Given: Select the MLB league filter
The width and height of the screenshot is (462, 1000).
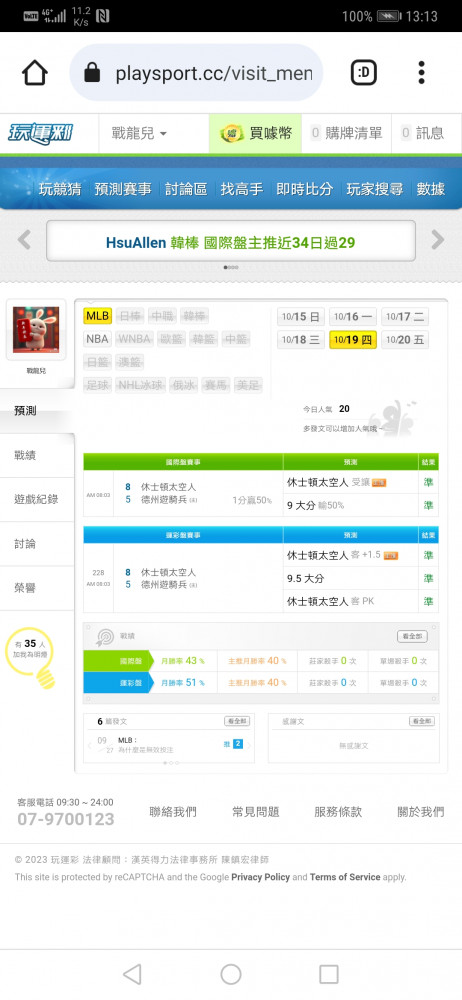Looking at the screenshot, I should tap(98, 316).
